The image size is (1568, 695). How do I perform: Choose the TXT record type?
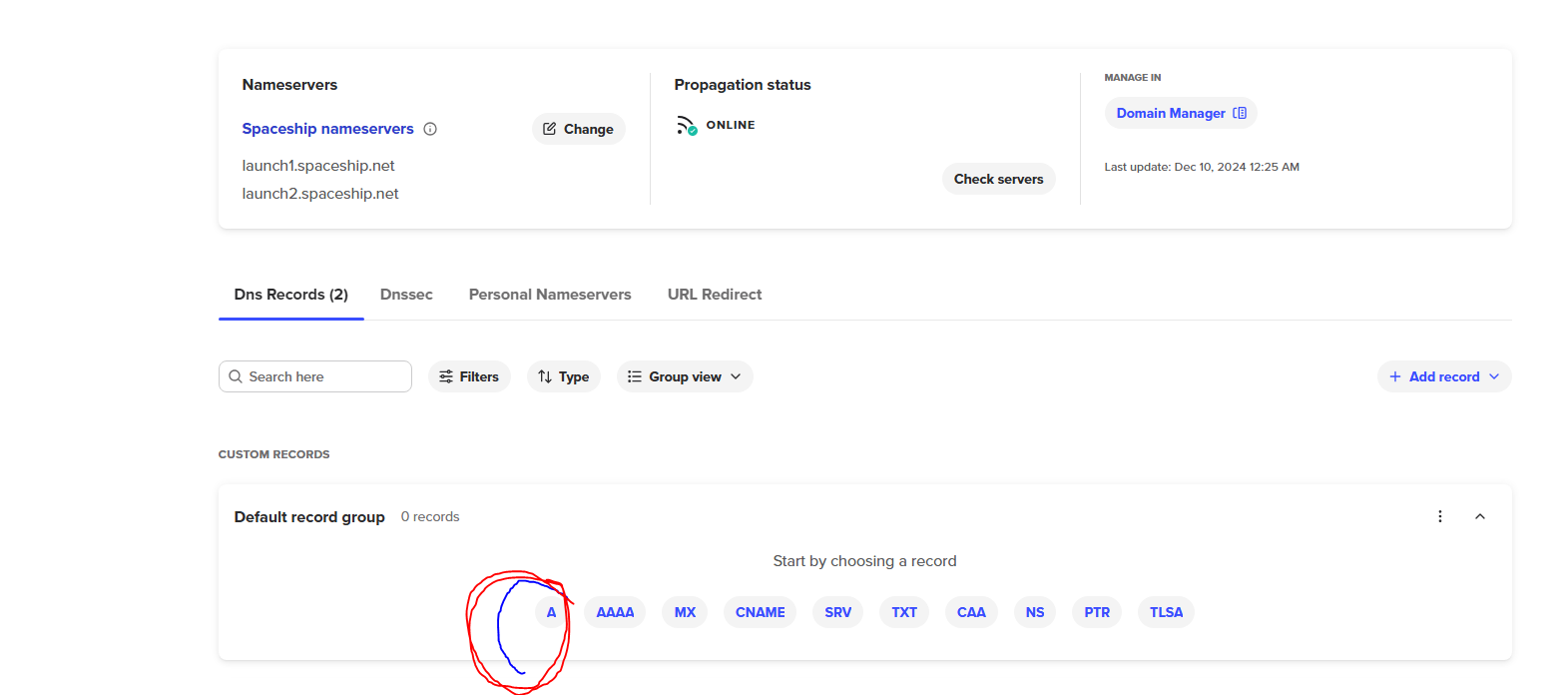pyautogui.click(x=904, y=612)
